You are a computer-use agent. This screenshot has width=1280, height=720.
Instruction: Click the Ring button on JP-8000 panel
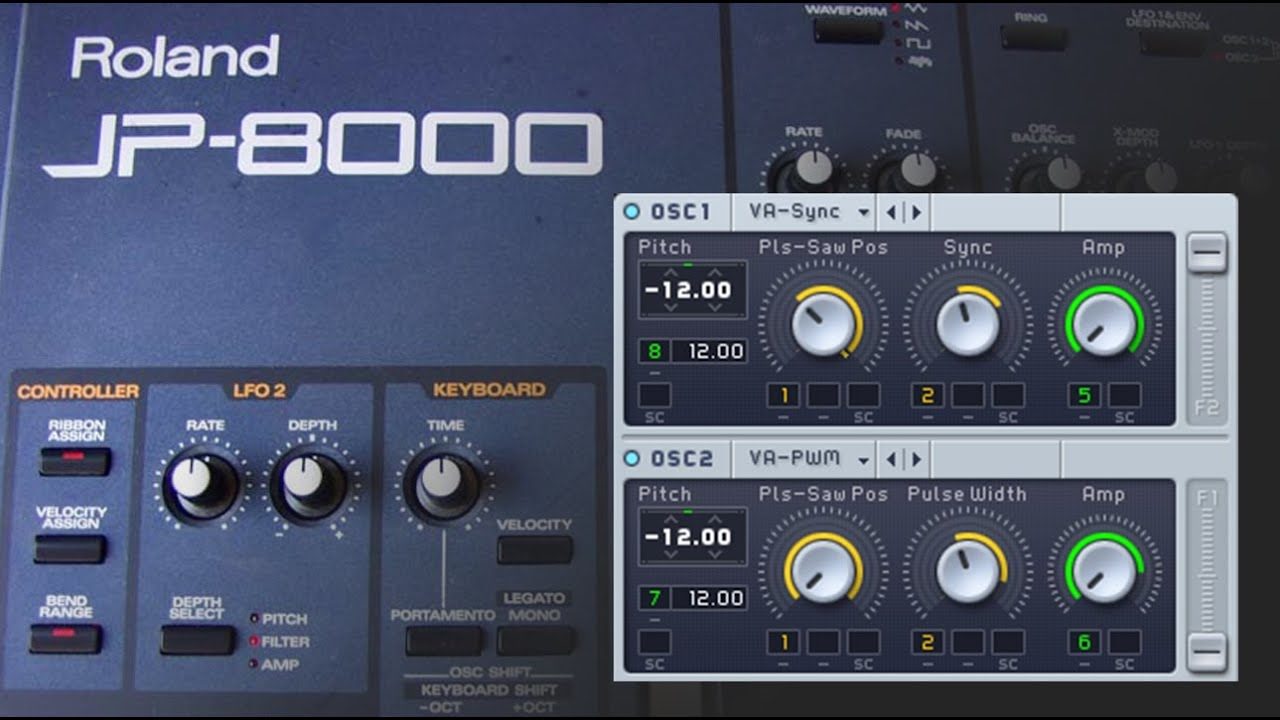1032,37
